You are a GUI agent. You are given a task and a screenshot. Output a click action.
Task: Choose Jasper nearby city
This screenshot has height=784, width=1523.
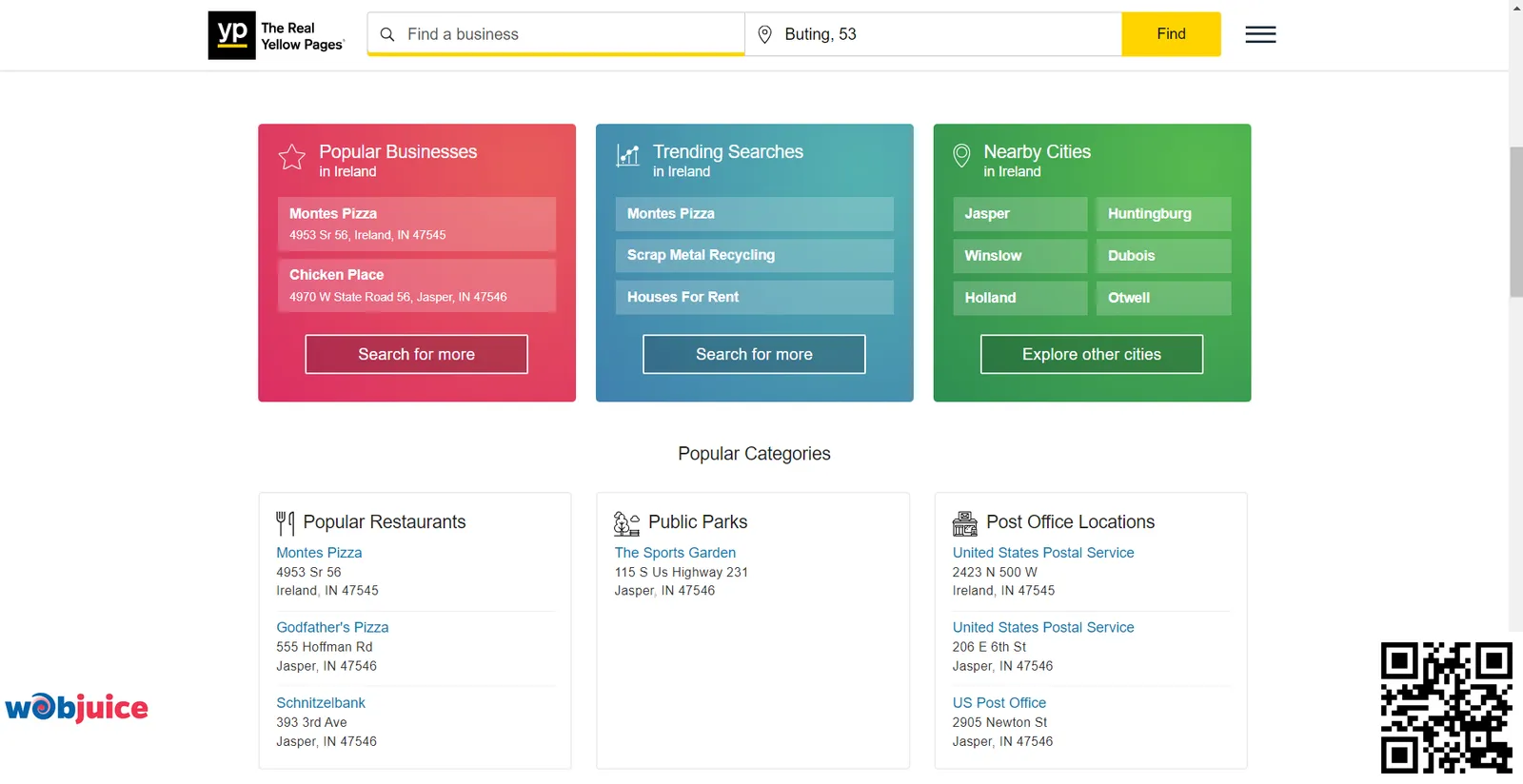(1019, 214)
